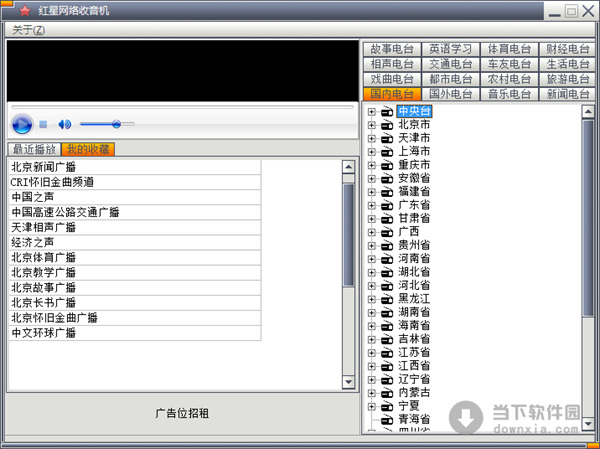Open the 生活电台 category
This screenshot has width=600, height=449.
(x=567, y=64)
